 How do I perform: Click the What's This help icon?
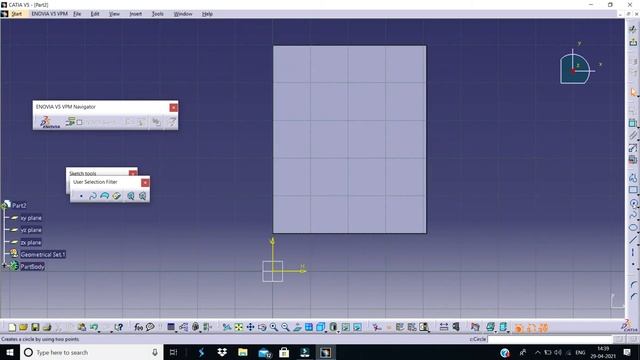click(119, 327)
